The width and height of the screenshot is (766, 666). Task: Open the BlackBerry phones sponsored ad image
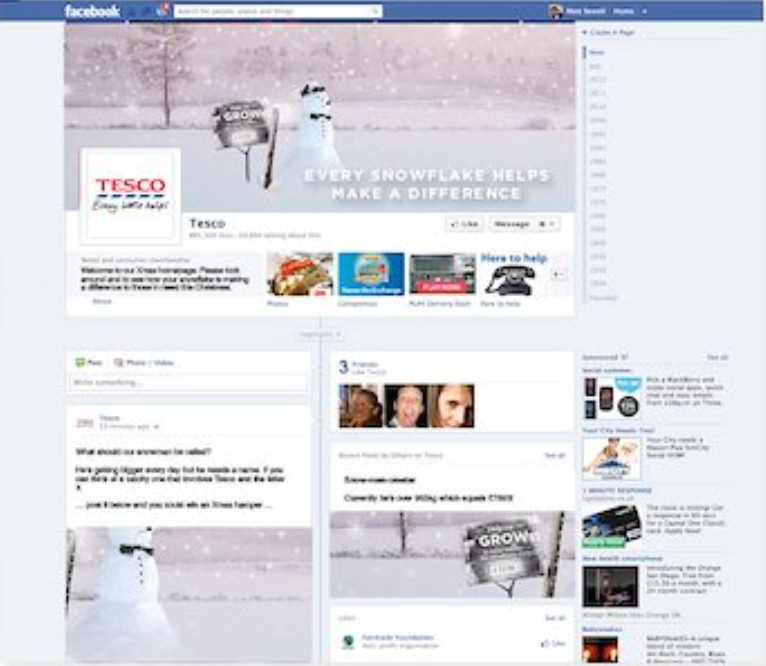coord(611,398)
